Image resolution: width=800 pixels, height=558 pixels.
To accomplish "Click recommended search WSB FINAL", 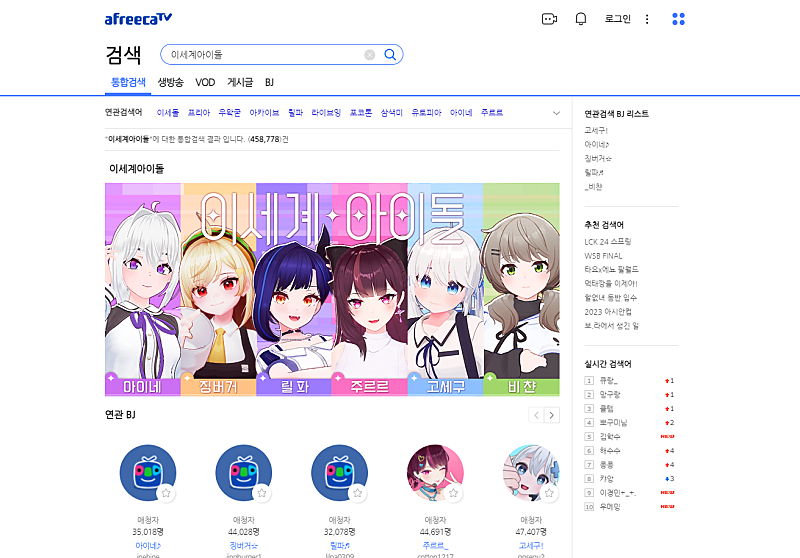I will pos(603,256).
